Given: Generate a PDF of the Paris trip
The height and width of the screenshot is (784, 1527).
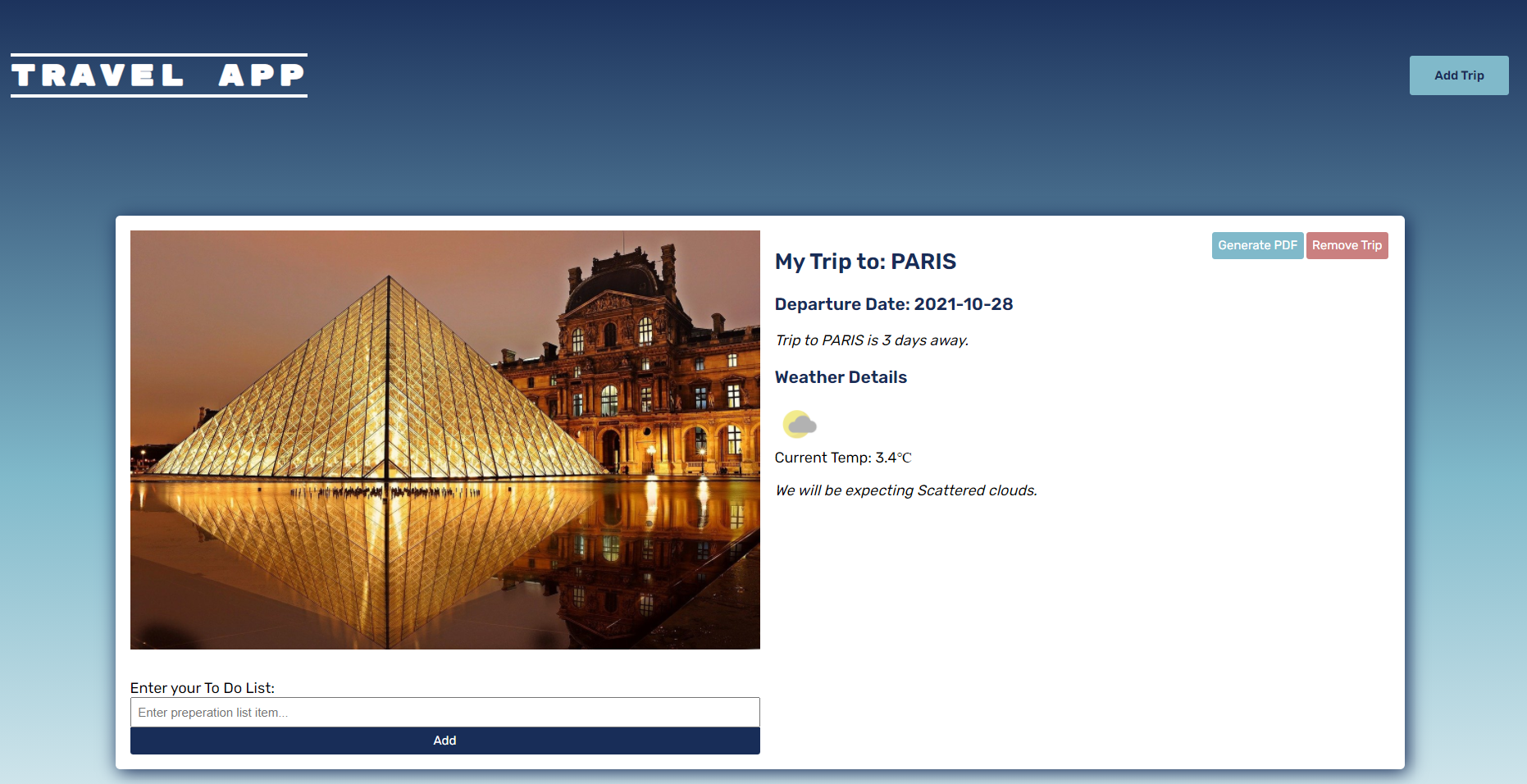Looking at the screenshot, I should click(1257, 245).
